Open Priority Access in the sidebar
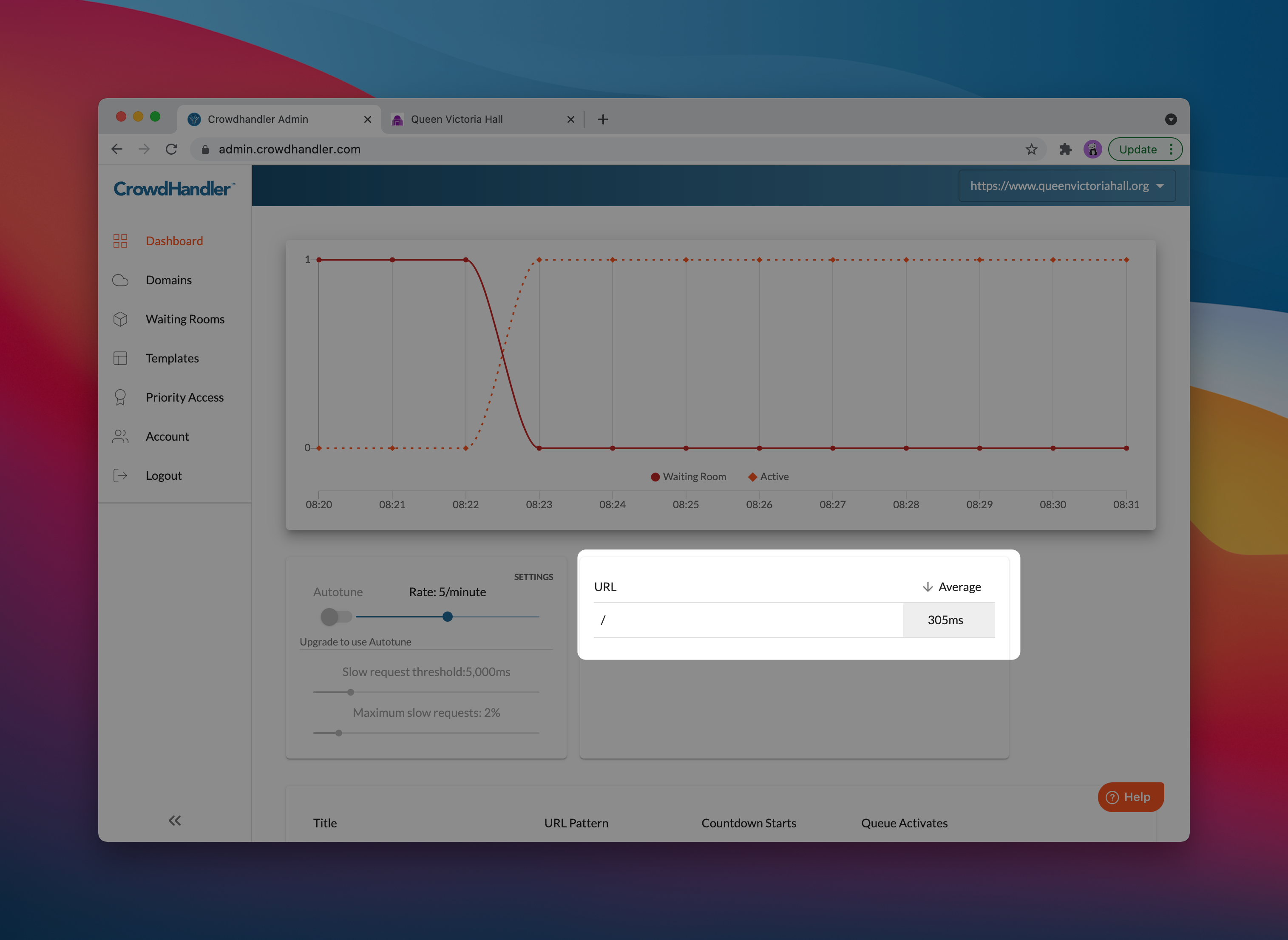Screen dimensions: 1288x940 184,397
